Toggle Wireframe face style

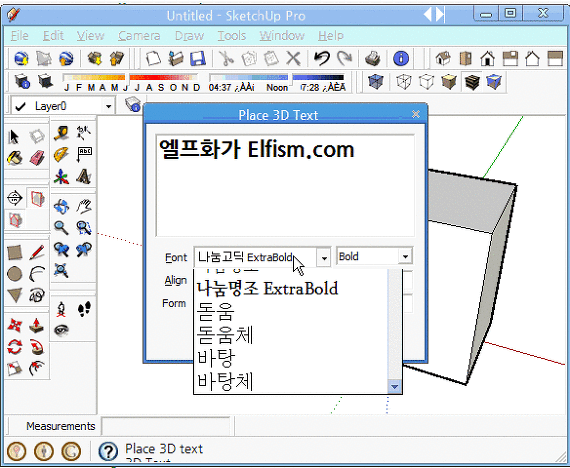pos(404,82)
